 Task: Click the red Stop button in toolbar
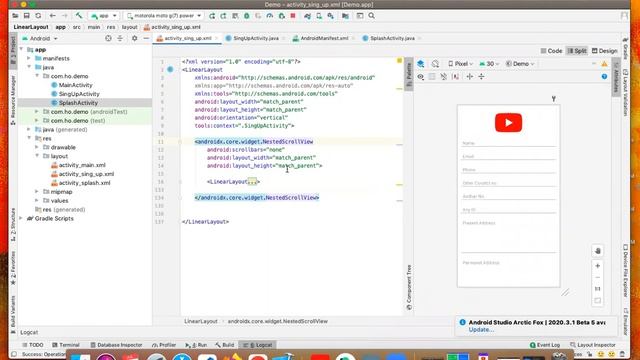pos(293,16)
